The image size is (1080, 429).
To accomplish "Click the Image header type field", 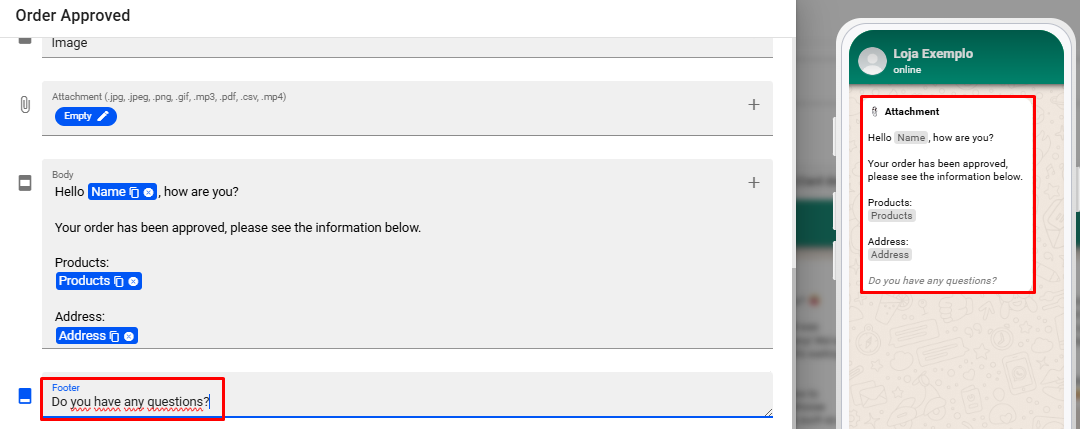I will [x=400, y=44].
